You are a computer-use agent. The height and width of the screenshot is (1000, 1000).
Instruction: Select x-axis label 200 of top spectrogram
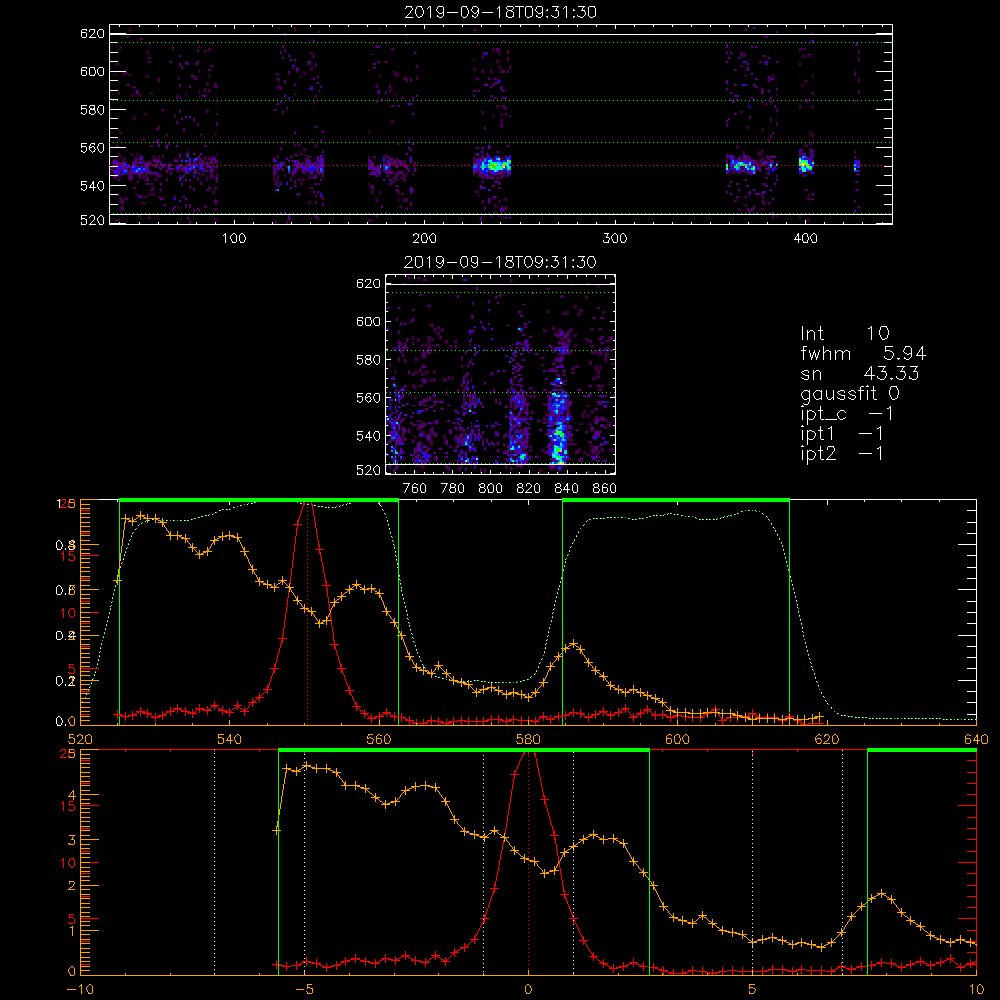(x=425, y=239)
